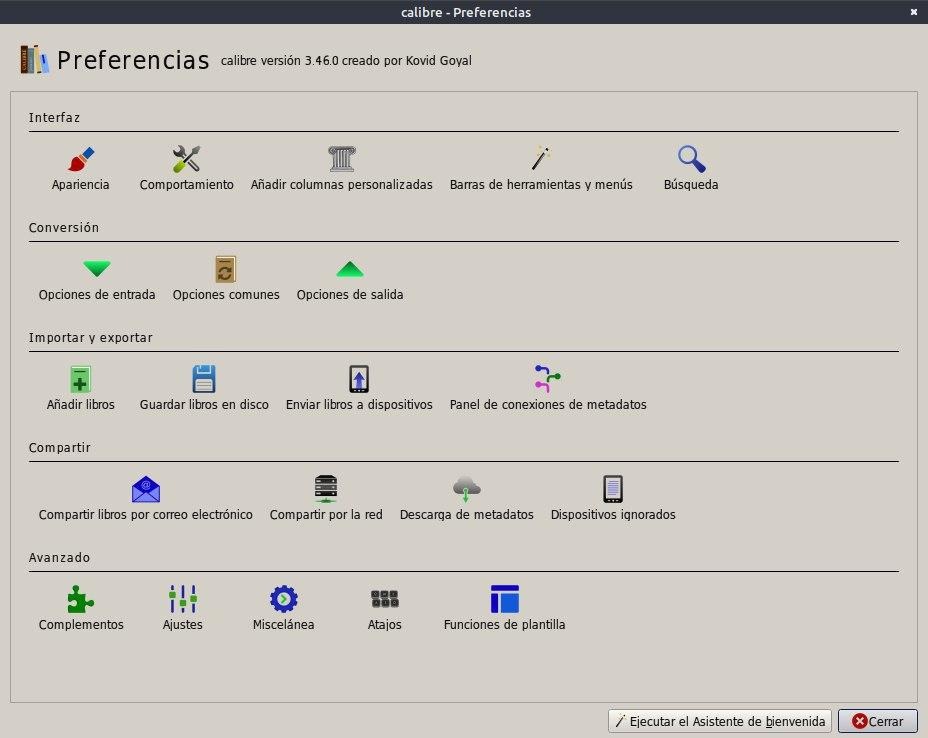Open Compartir por la red server icon
The height and width of the screenshot is (738, 928).
click(326, 489)
